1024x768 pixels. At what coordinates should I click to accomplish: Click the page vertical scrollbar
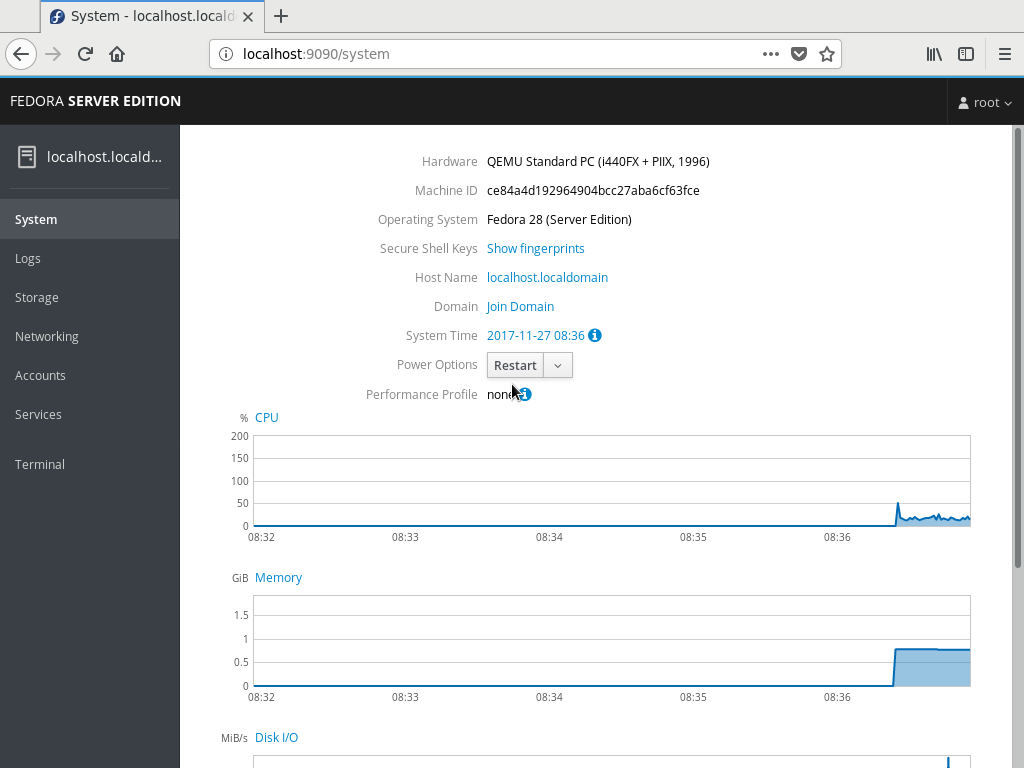1017,348
